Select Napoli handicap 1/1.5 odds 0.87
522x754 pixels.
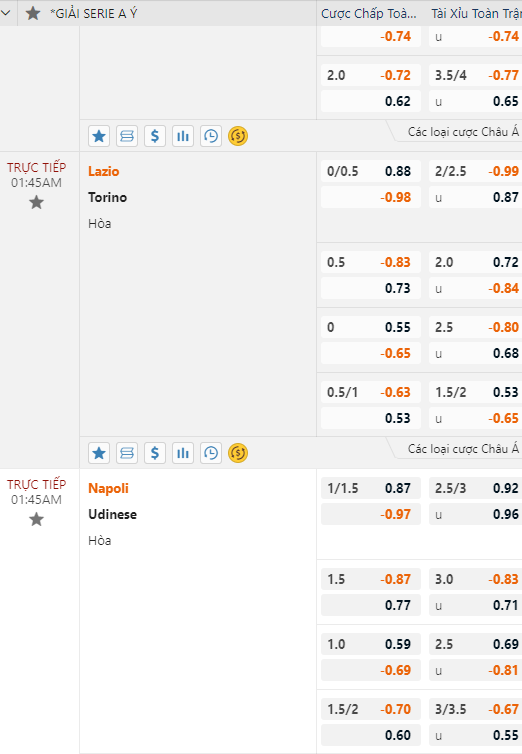(x=371, y=488)
